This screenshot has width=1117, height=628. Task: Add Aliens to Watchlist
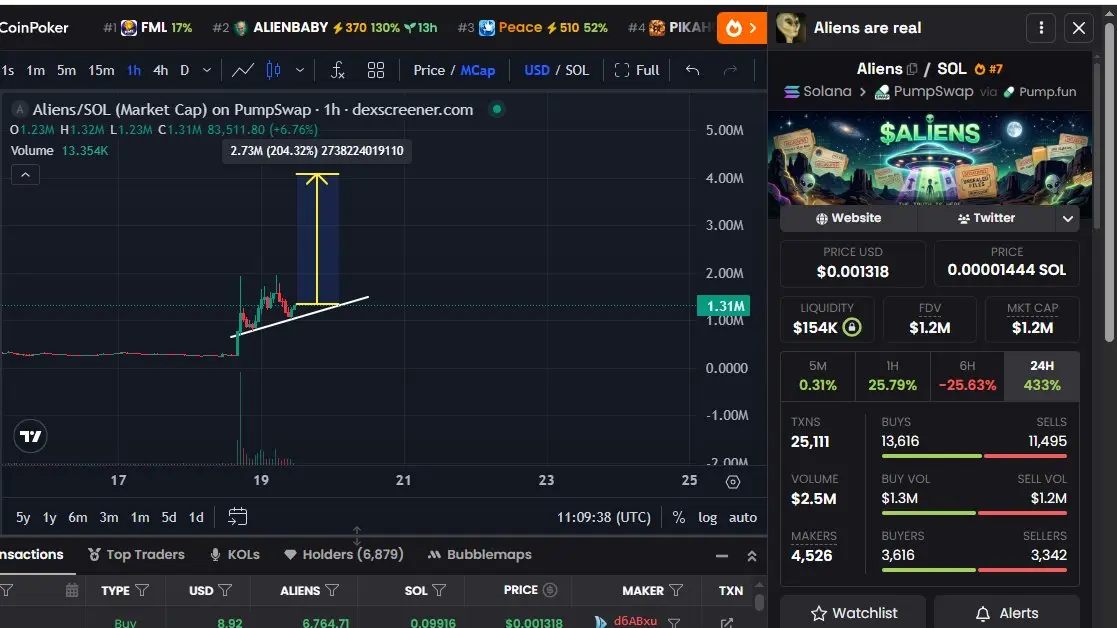[x=853, y=613]
